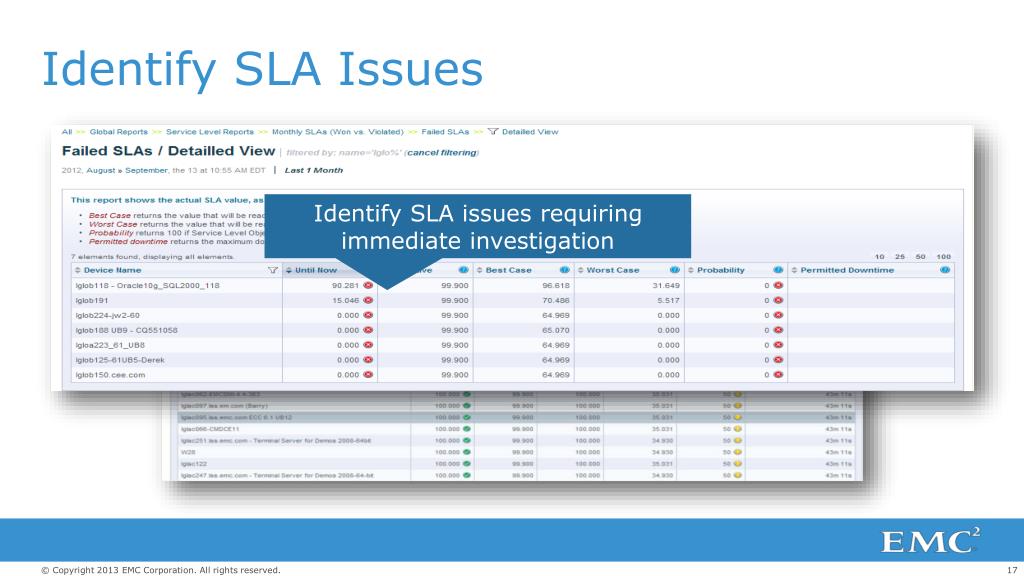Open Monthly SLAs (Won vs. Violated) breadcrumb
Image resolution: width=1024 pixels, height=576 pixels.
338,132
